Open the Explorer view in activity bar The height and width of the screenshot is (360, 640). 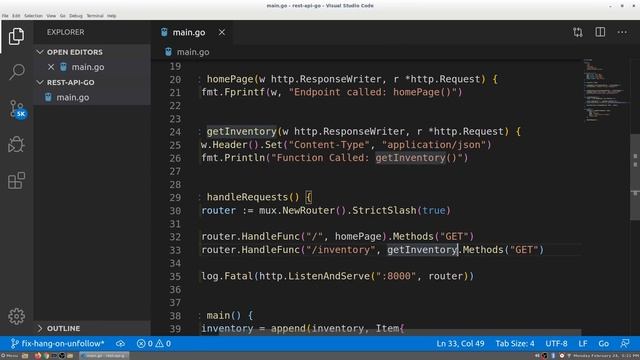click(16, 36)
